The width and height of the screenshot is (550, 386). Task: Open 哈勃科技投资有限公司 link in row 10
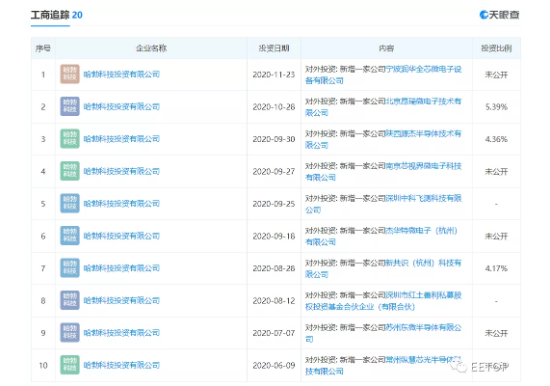[x=122, y=365]
